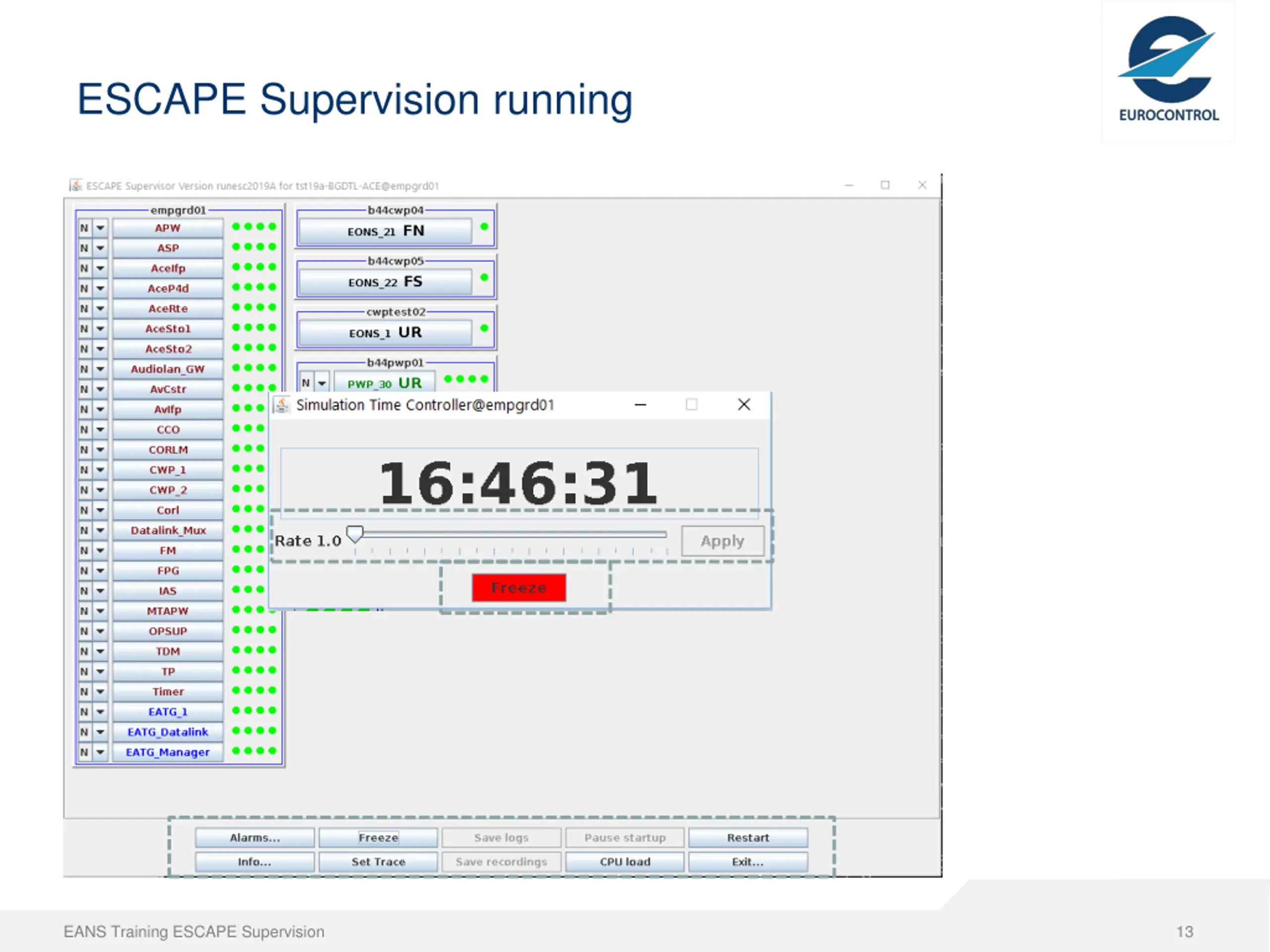The width and height of the screenshot is (1270, 952).
Task: Expand the dropdown arrow for Timer
Action: click(x=101, y=692)
